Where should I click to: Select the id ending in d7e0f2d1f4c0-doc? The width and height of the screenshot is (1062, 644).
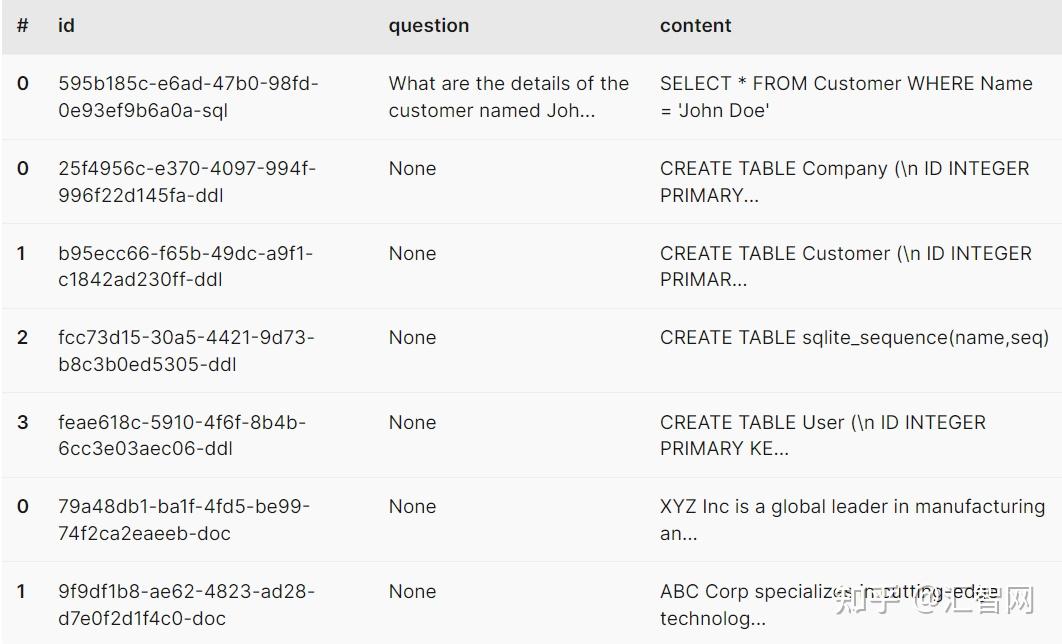click(186, 605)
